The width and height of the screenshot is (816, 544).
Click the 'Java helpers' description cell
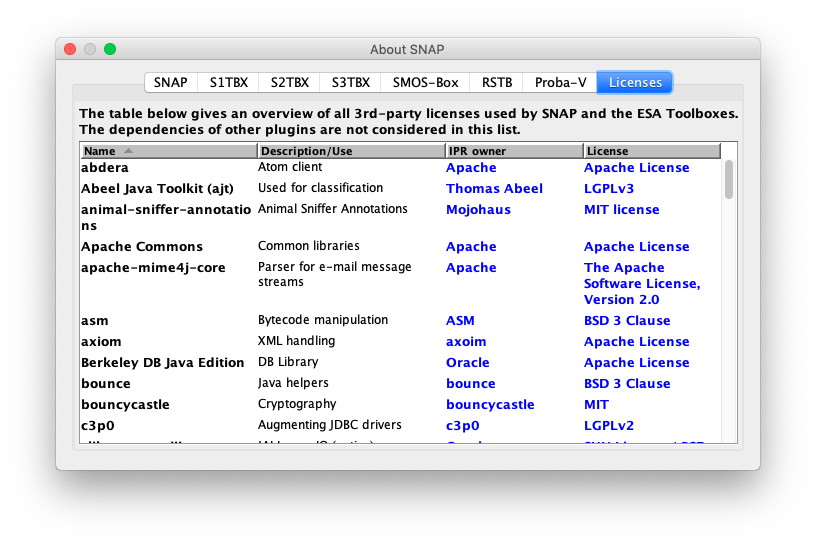pos(293,383)
